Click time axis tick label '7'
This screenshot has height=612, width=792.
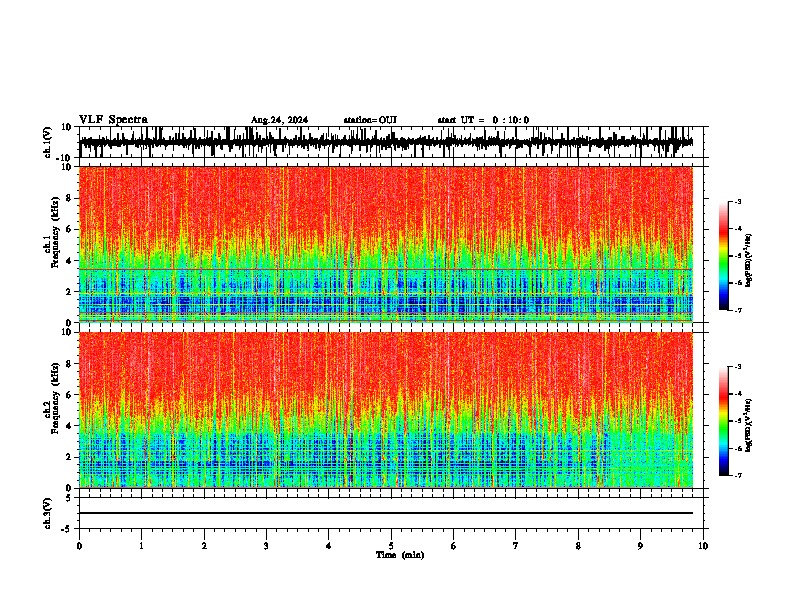pos(516,546)
